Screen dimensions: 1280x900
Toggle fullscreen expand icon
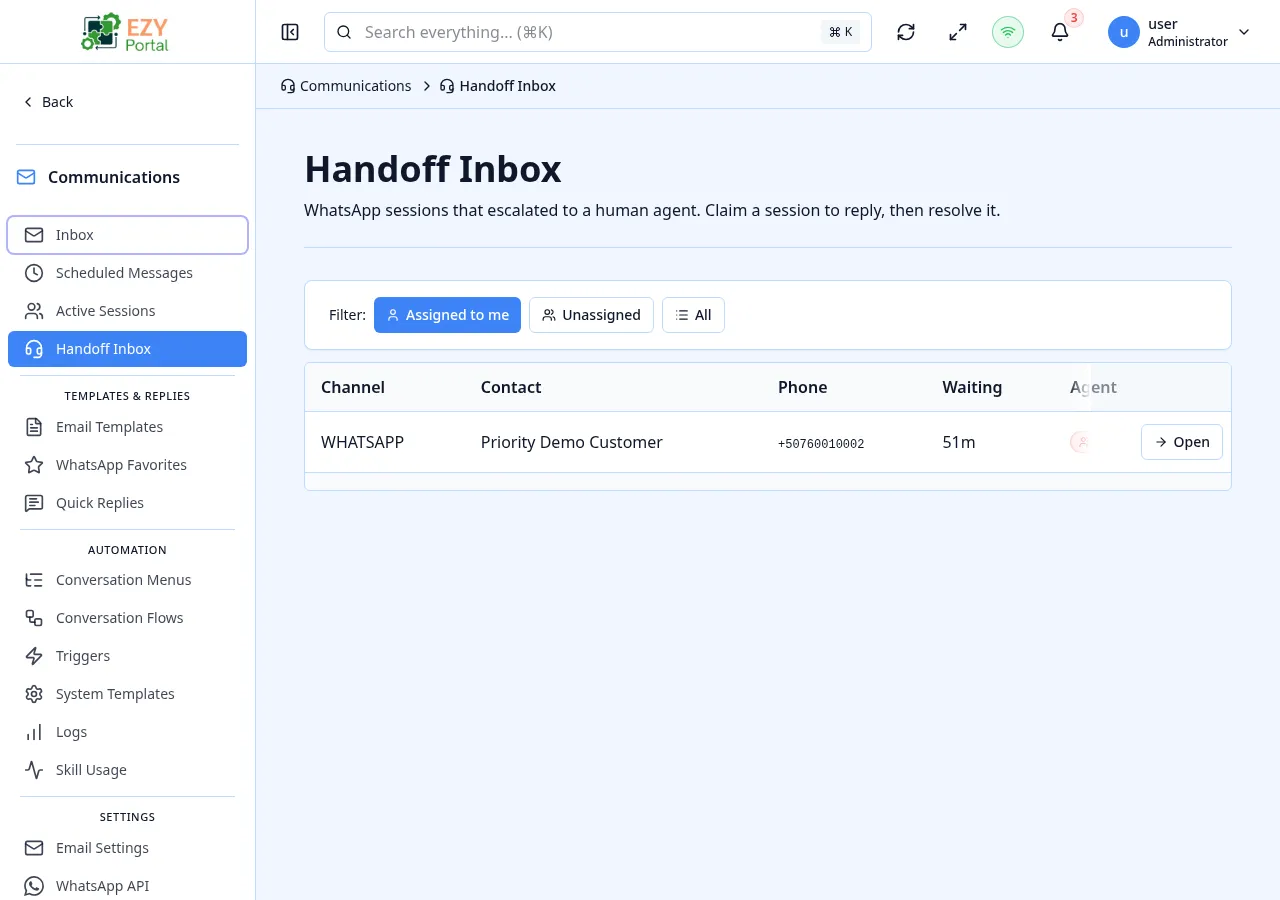tap(958, 32)
